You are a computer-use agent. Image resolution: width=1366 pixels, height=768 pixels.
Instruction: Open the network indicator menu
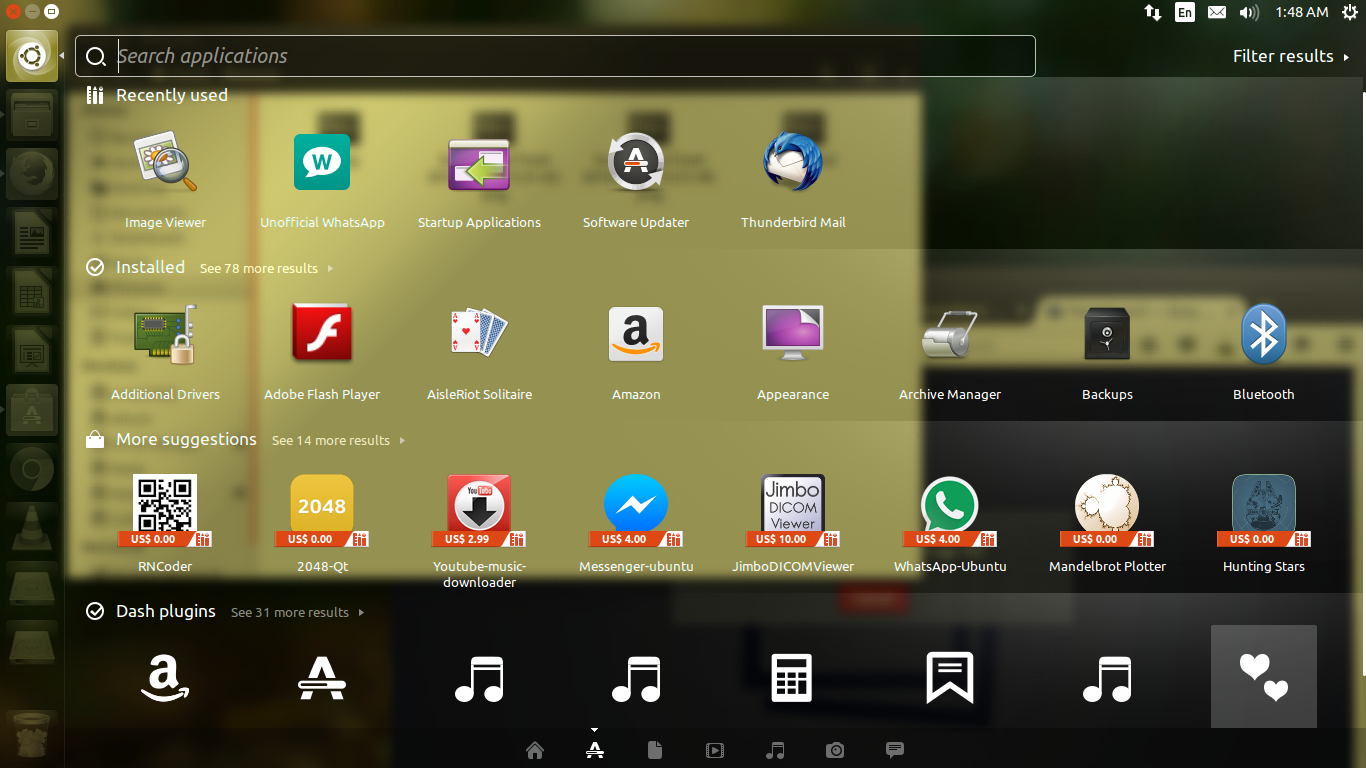(1153, 12)
